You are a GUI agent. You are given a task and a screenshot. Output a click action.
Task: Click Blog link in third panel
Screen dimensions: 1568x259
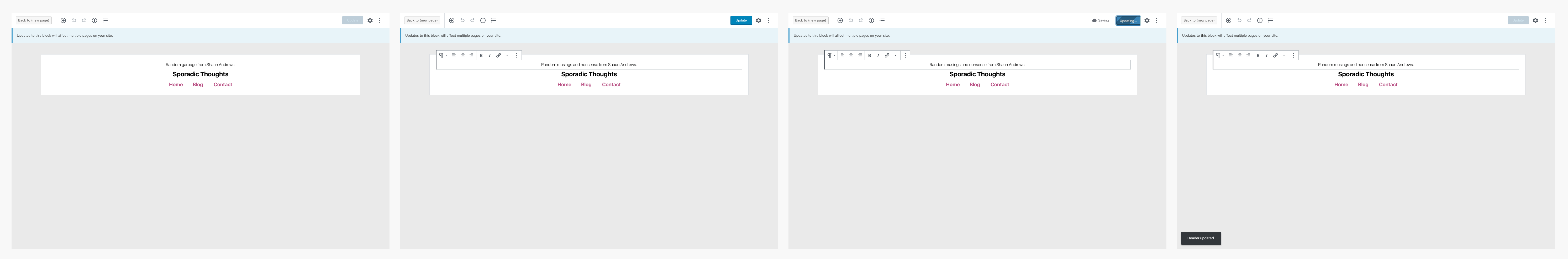coord(975,84)
